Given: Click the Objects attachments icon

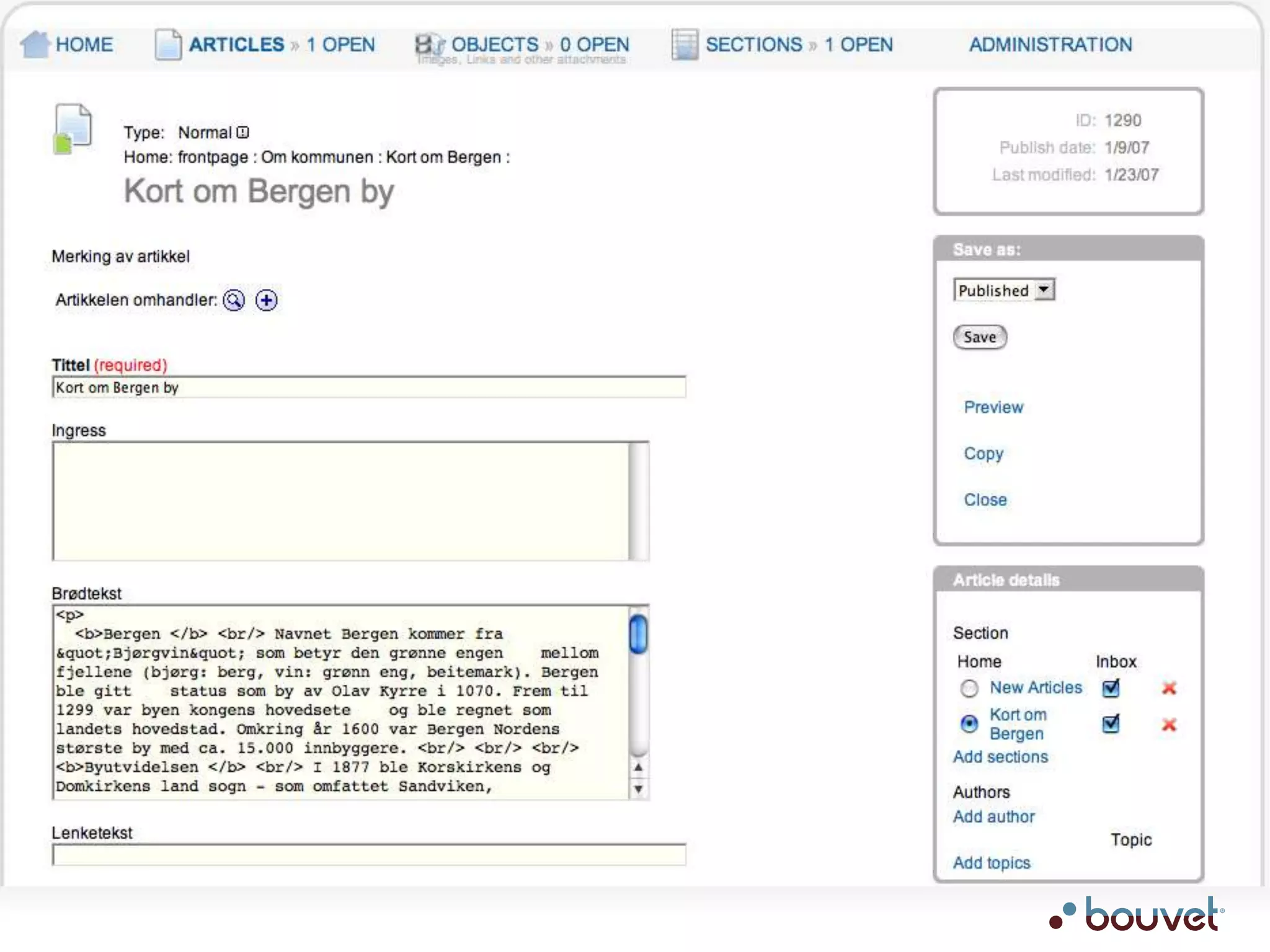Looking at the screenshot, I should (429, 45).
